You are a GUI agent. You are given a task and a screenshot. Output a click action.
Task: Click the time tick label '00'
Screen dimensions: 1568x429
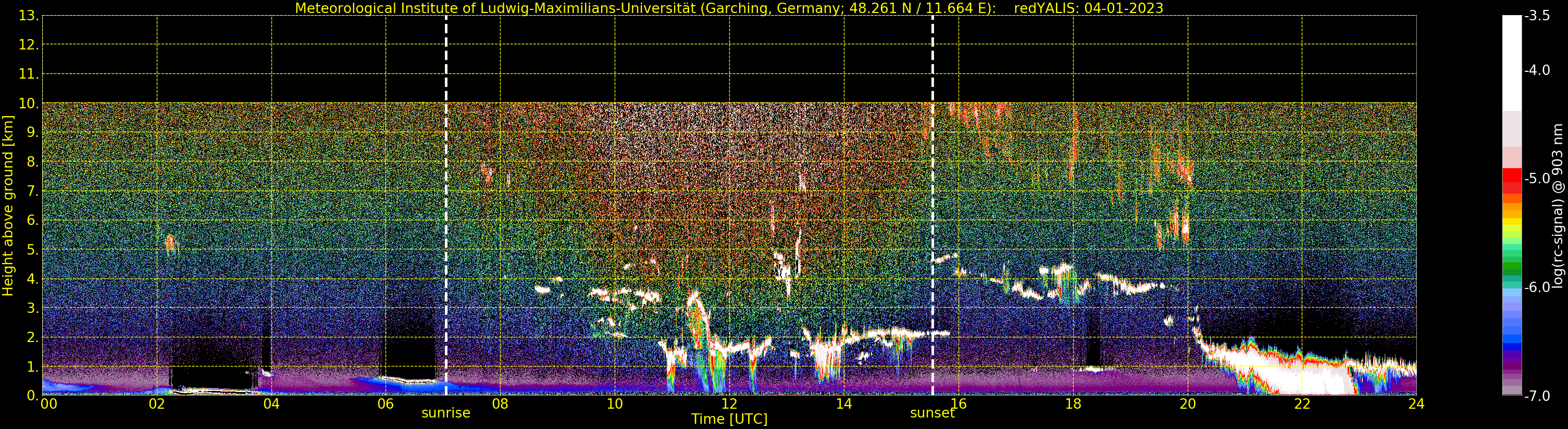coord(48,403)
